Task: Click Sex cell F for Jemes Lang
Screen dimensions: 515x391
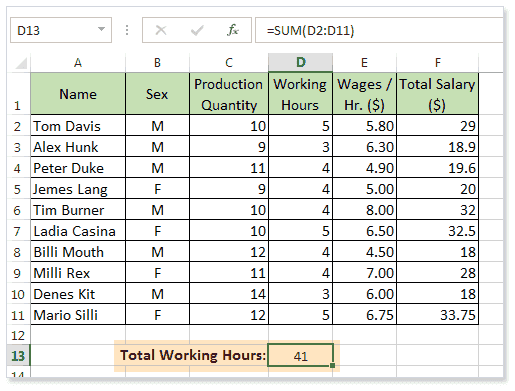Action: pyautogui.click(x=157, y=189)
